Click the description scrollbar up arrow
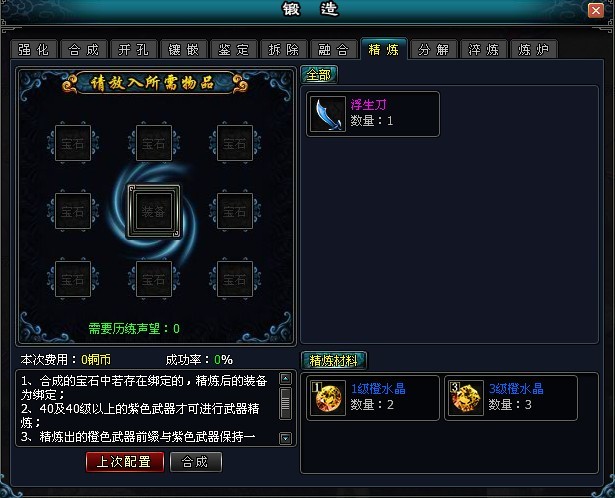Viewport: 615px width, 498px height. pos(286,378)
